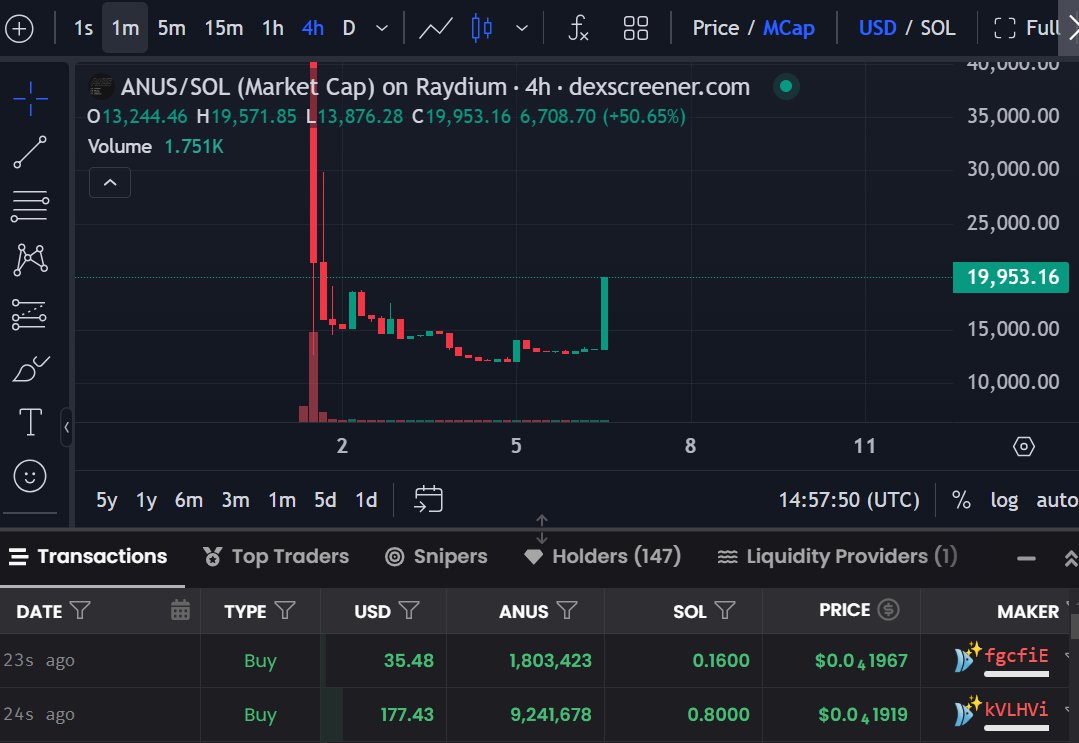Viewport: 1079px width, 743px height.
Task: Collapse the drawing toolbar sidebar
Action: 66,427
